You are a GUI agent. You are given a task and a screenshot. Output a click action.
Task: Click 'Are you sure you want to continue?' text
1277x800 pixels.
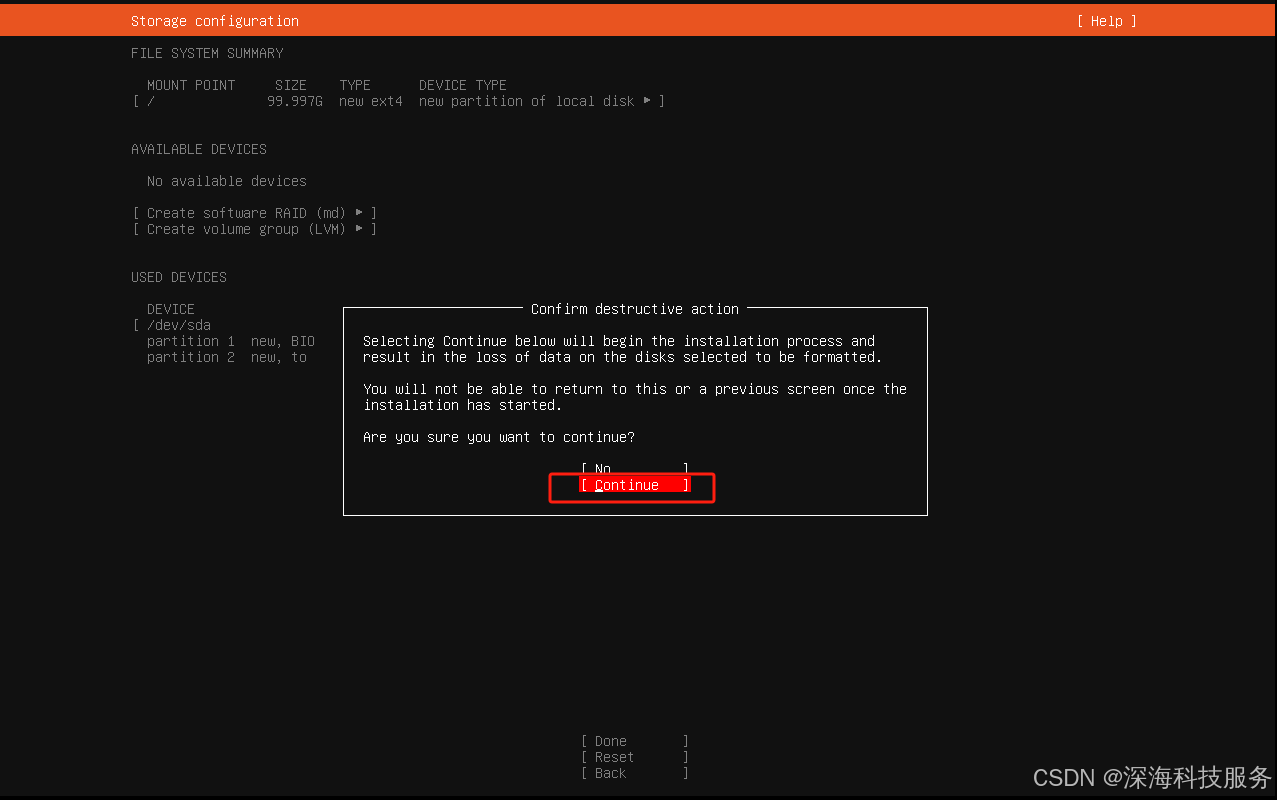tap(499, 437)
